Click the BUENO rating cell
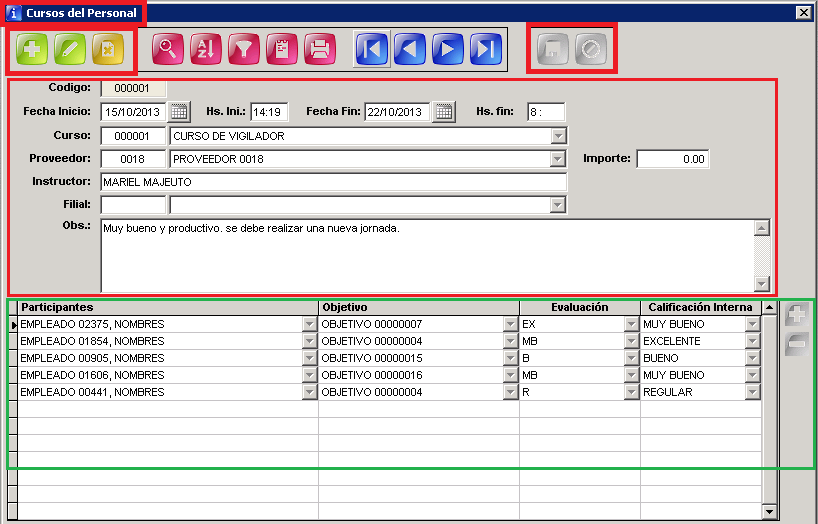The image size is (818, 524). [693, 358]
